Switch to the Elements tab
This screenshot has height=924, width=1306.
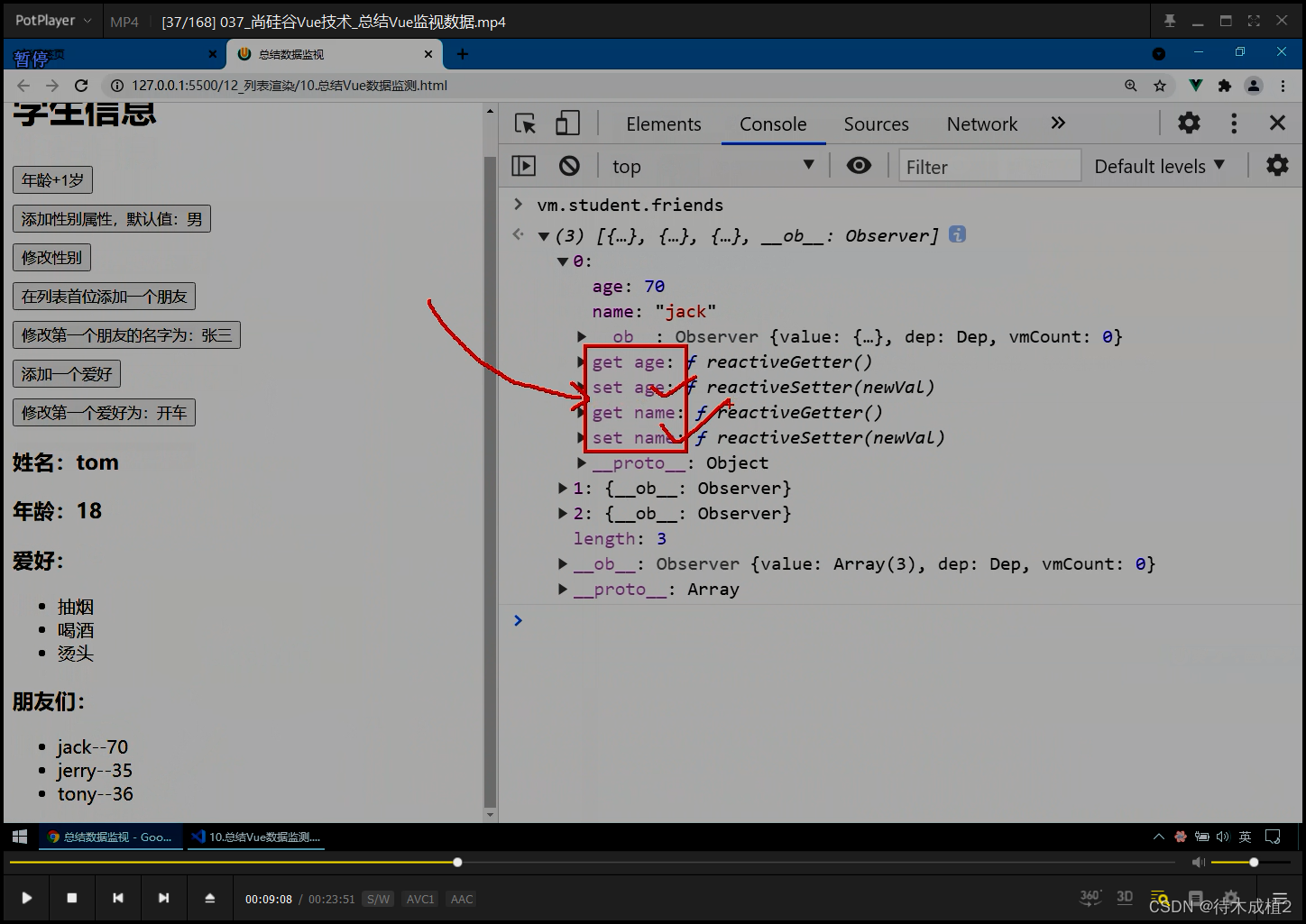664,124
